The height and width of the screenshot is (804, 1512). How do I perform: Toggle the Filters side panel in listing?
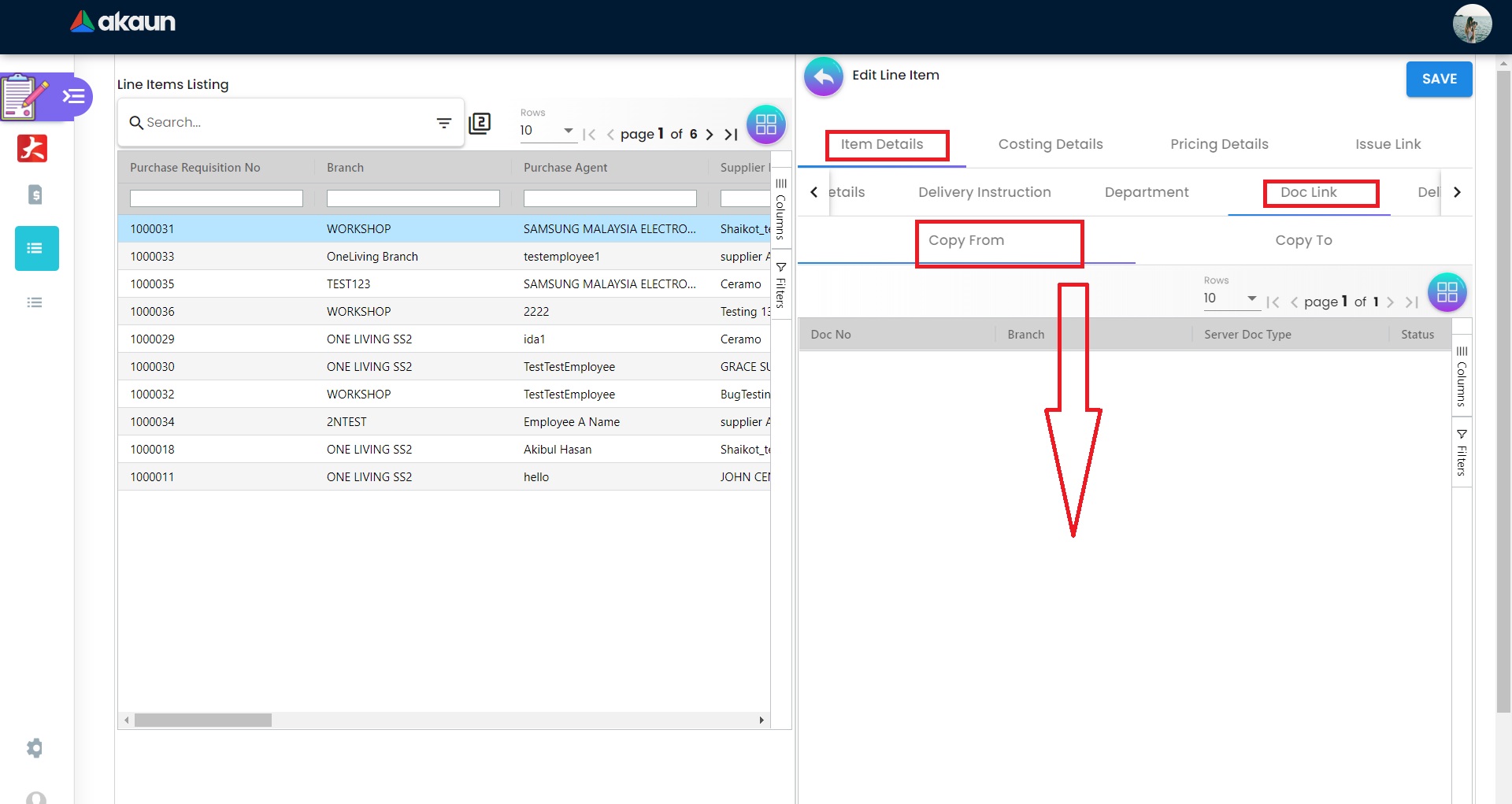click(780, 285)
